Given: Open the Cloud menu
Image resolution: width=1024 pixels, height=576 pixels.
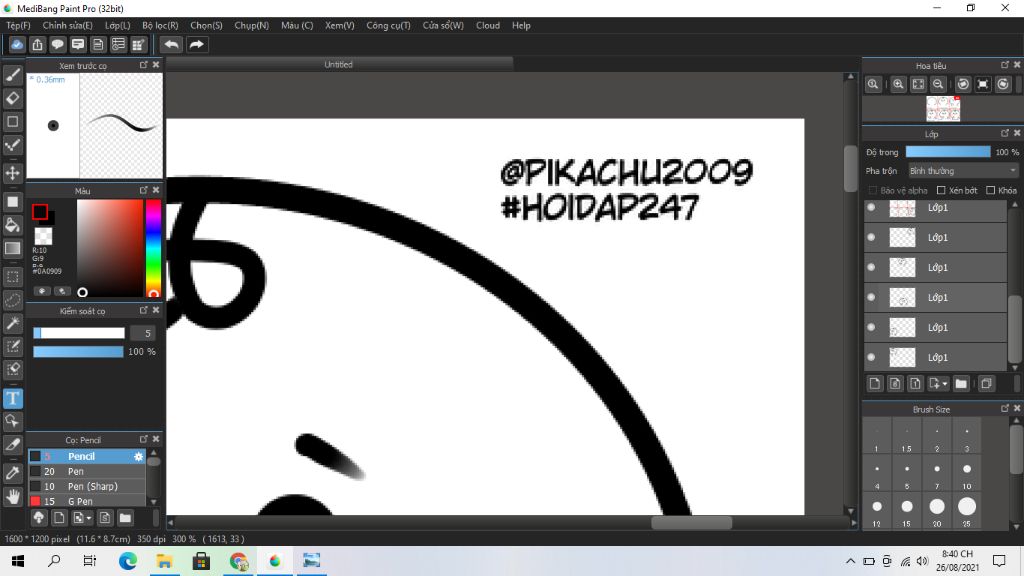Looking at the screenshot, I should point(488,25).
